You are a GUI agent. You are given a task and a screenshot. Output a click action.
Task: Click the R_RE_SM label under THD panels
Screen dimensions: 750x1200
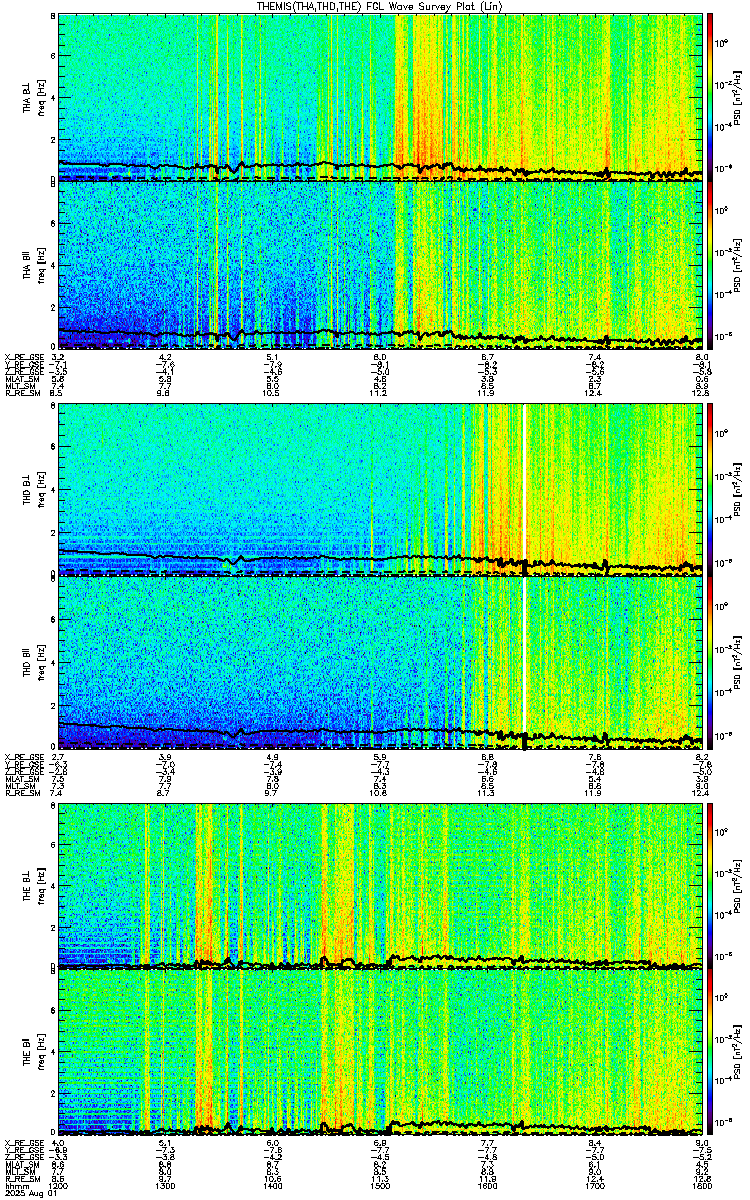(x=24, y=793)
